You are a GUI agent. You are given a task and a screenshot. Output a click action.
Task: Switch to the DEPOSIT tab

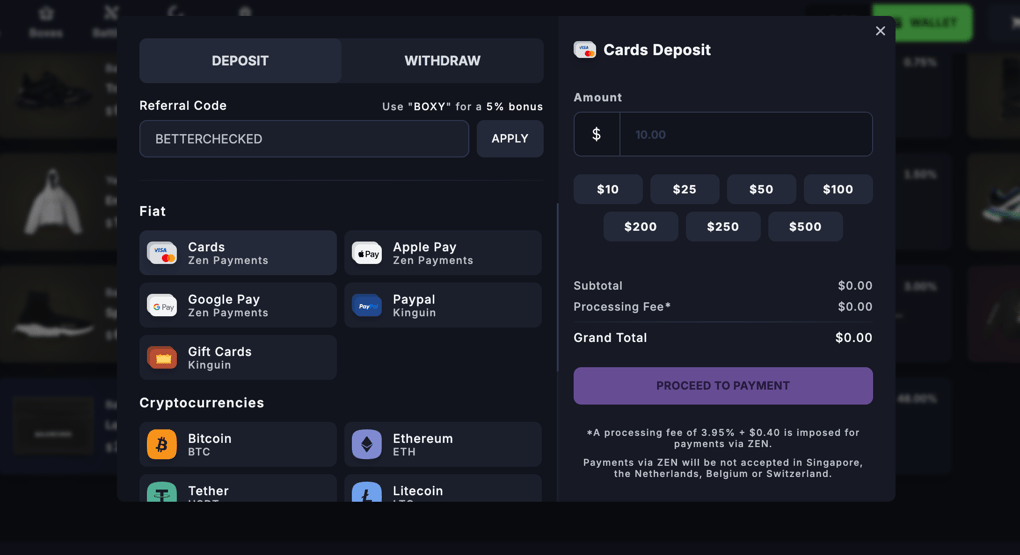click(x=240, y=61)
